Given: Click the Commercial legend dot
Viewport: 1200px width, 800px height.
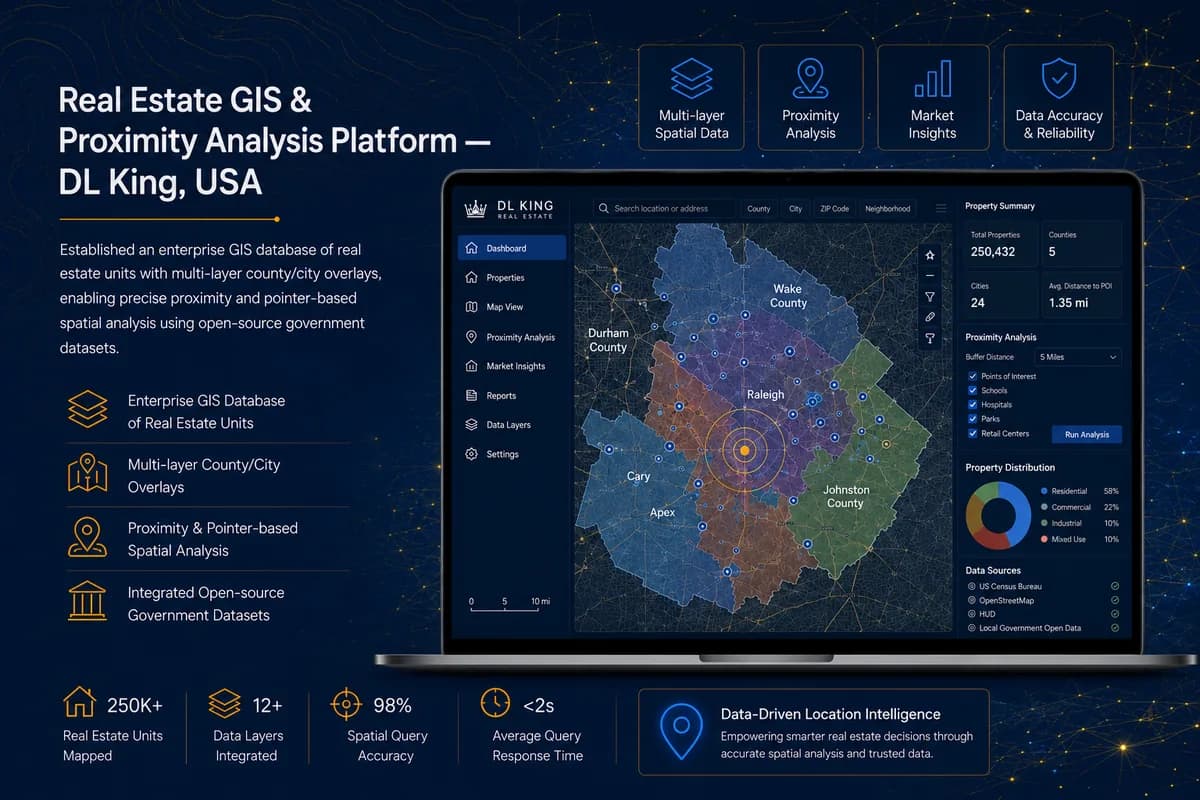Looking at the screenshot, I should tap(1044, 507).
